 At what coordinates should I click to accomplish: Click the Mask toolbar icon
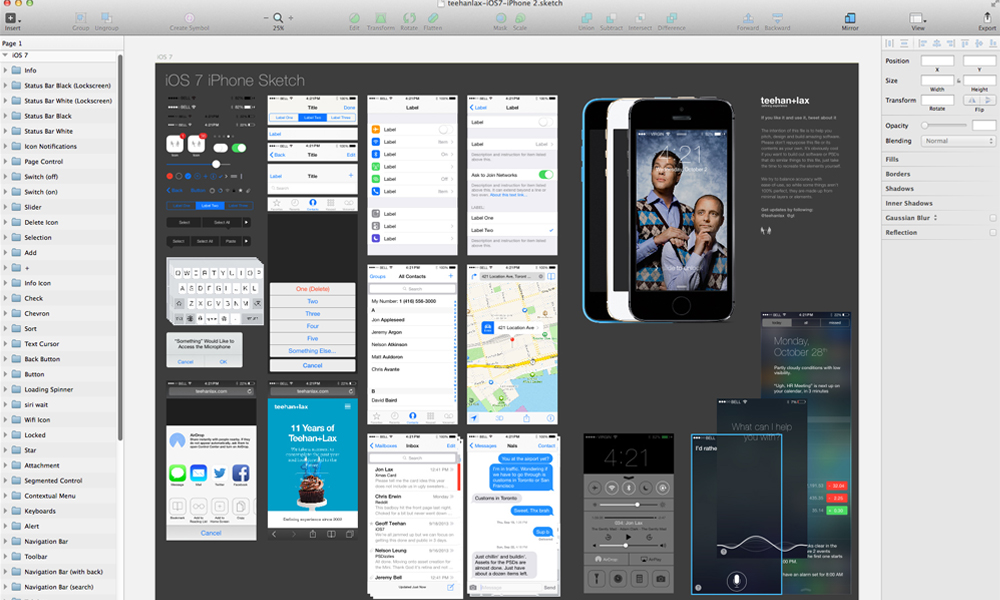[x=500, y=18]
